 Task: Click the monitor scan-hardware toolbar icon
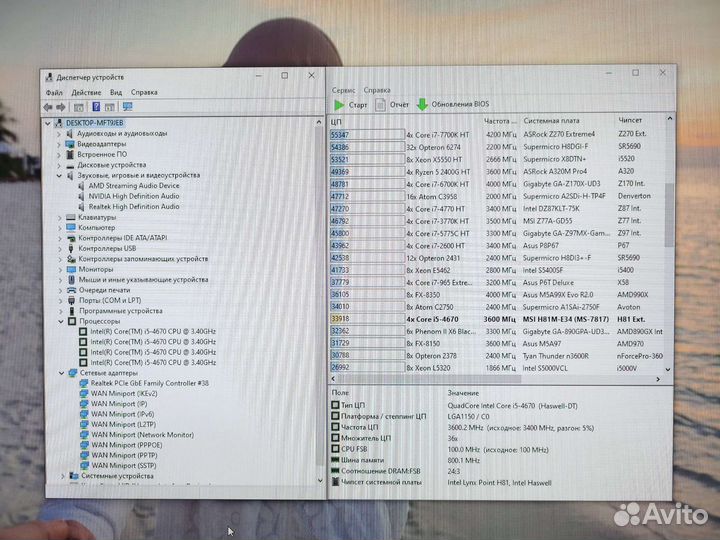tap(127, 107)
